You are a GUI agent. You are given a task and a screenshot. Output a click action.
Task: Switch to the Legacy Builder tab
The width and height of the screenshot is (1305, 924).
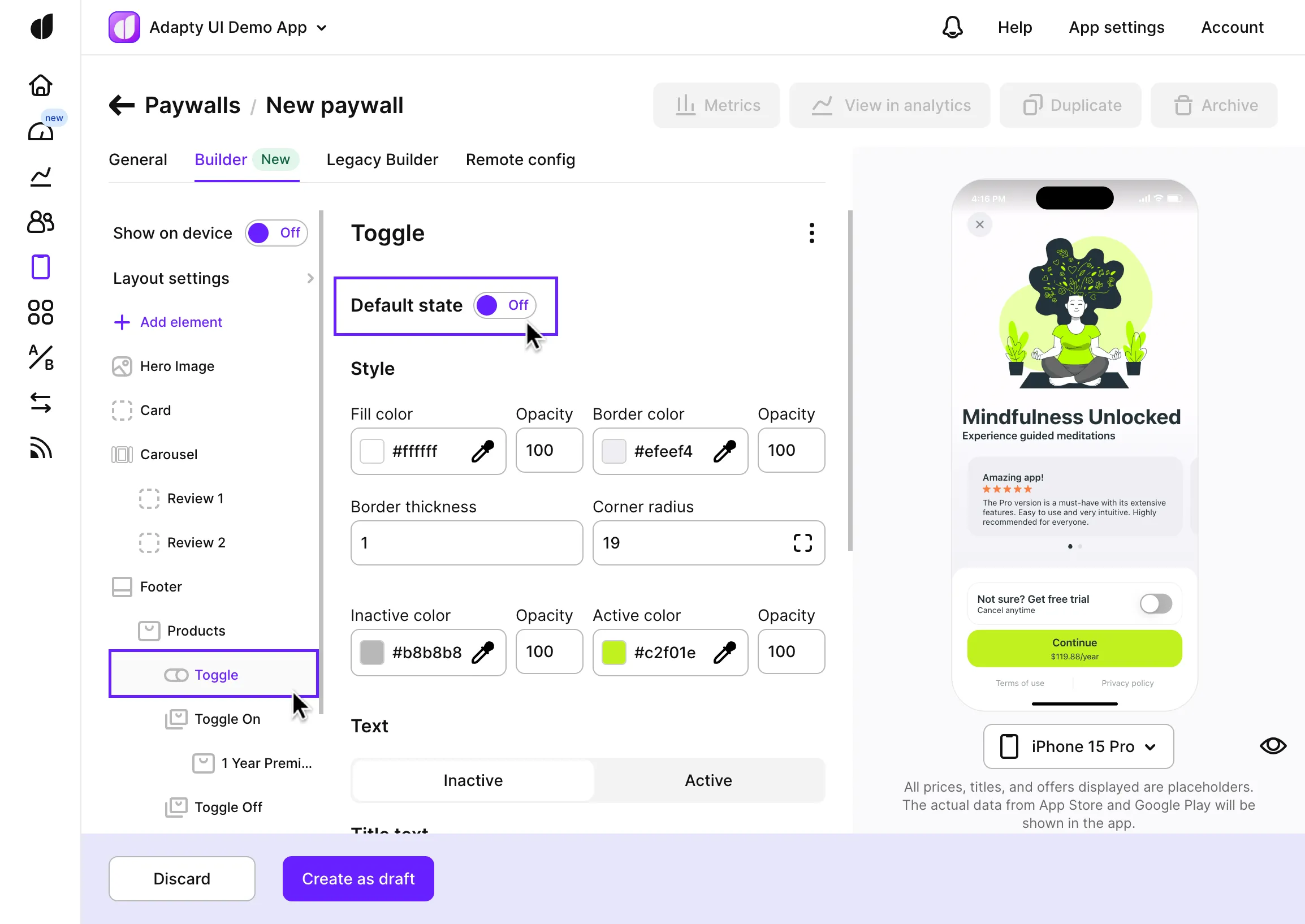tap(382, 160)
